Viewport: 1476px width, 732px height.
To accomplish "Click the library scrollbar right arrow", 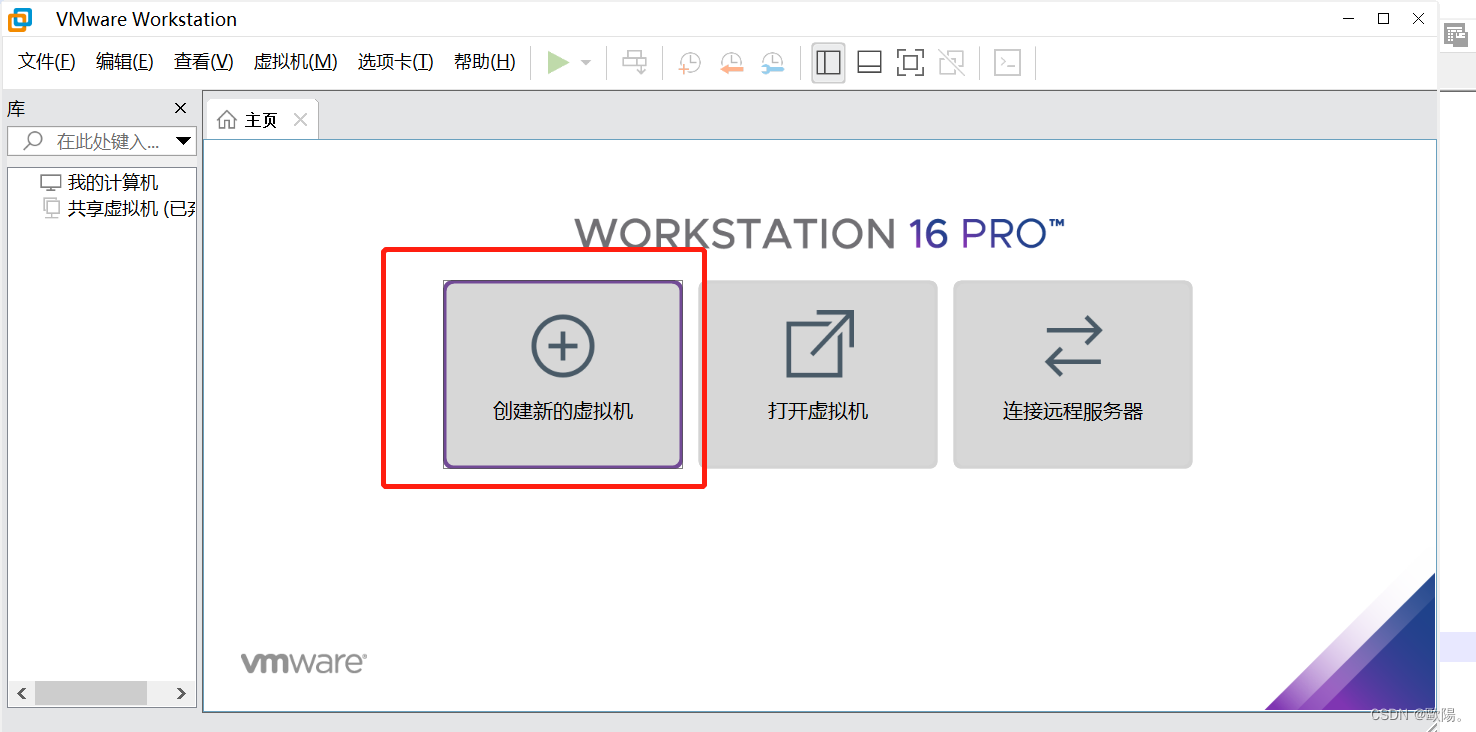I will coord(181,693).
